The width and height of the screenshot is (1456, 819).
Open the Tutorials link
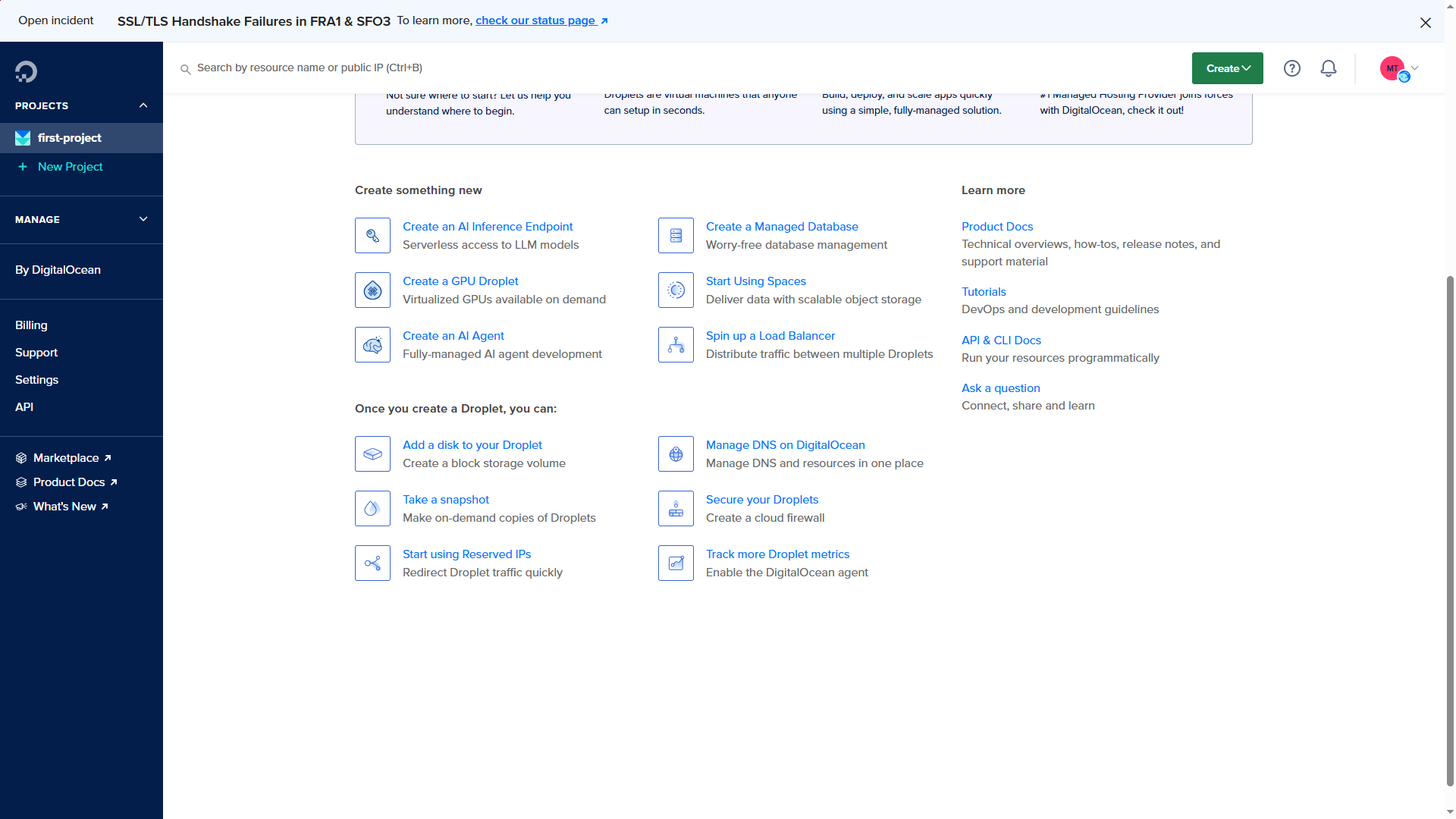coord(984,292)
